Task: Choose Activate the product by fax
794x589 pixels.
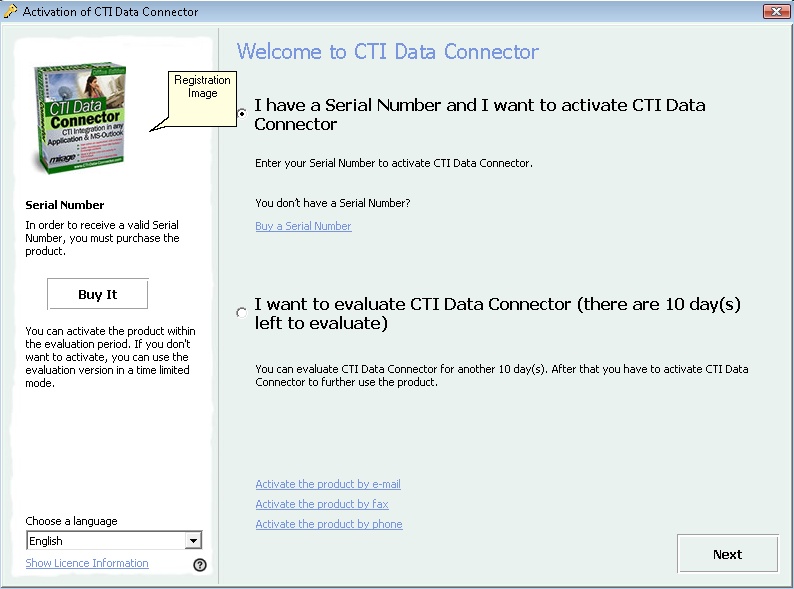Action: 321,504
